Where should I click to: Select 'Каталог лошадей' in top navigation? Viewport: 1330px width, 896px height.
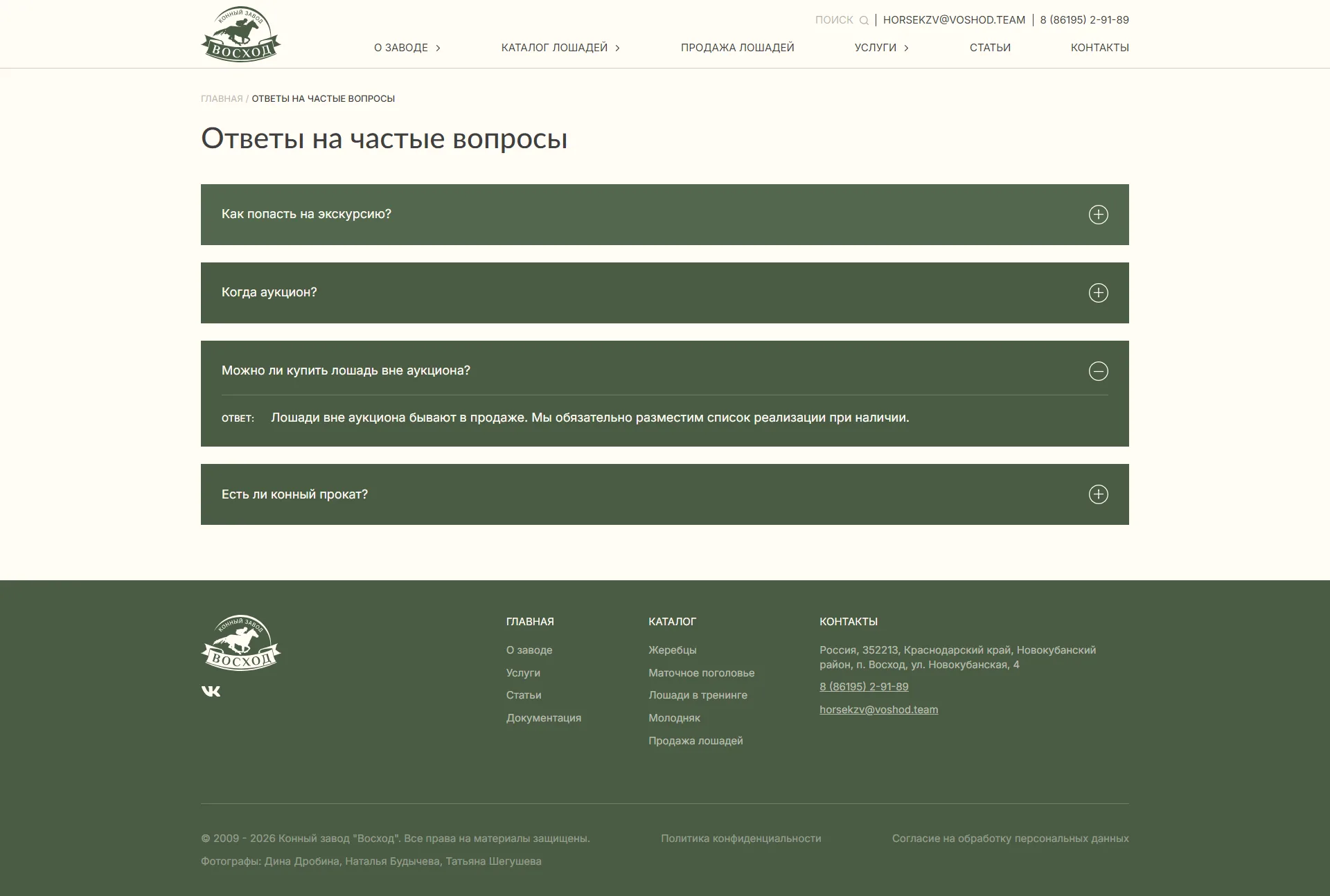[554, 48]
